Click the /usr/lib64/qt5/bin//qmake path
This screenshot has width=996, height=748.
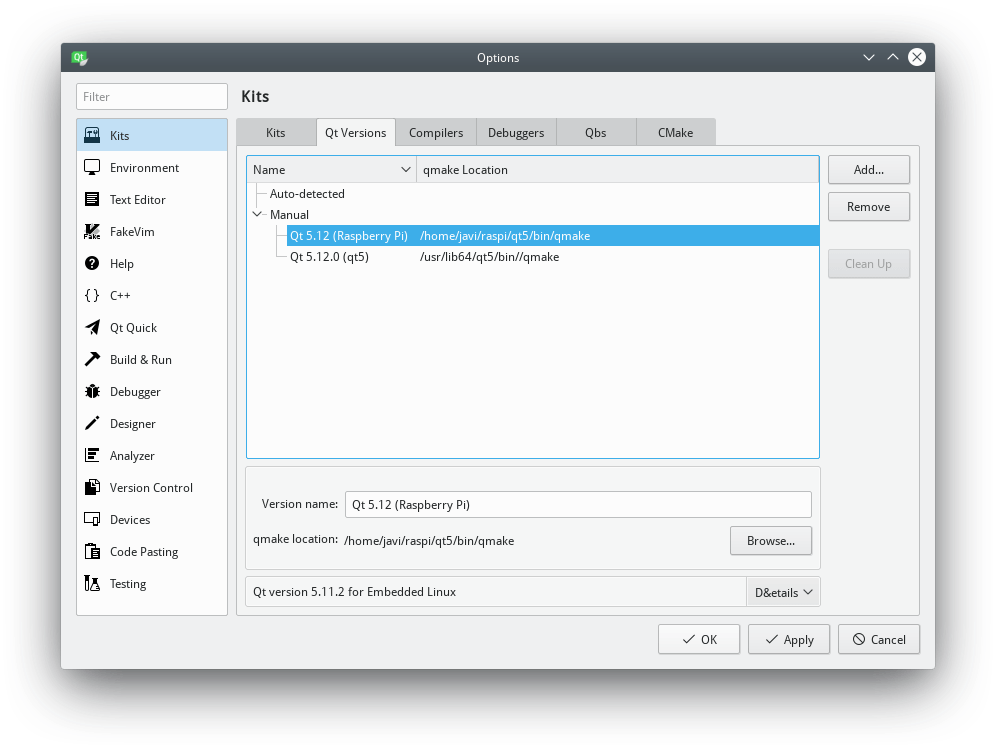click(489, 257)
